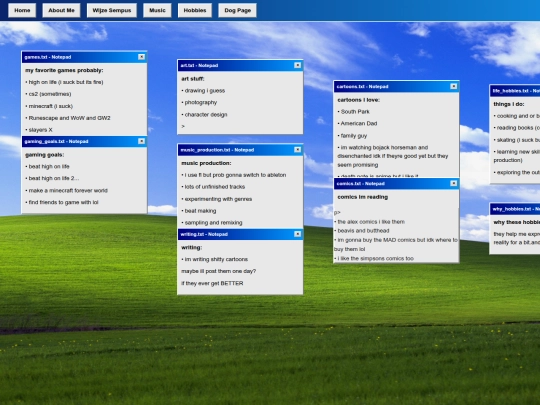Click the 'im watching bojack horseman' paragraph
The width and height of the screenshot is (540, 405).
(393, 156)
